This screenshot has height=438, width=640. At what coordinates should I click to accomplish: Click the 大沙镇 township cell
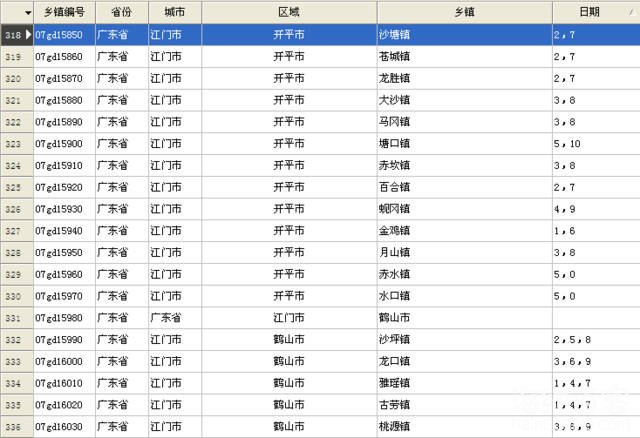[464, 100]
